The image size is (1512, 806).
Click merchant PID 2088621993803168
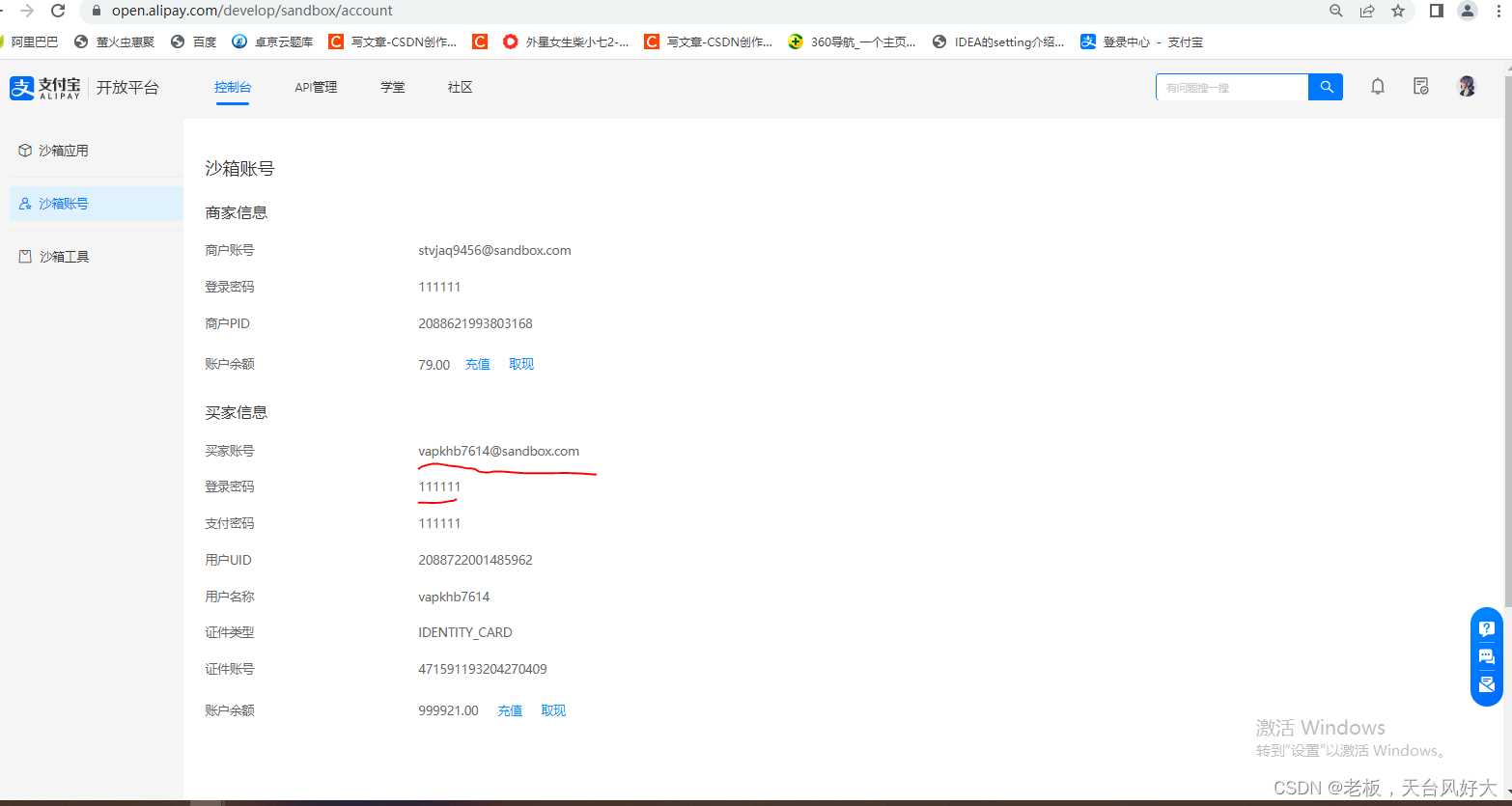tap(475, 323)
